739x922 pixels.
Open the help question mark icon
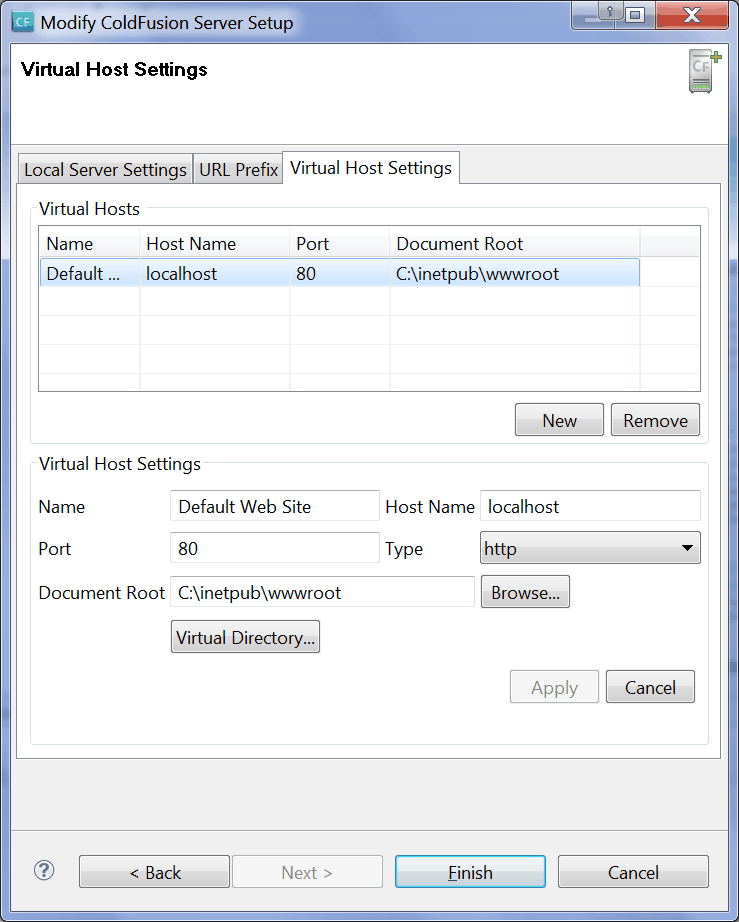[x=44, y=871]
